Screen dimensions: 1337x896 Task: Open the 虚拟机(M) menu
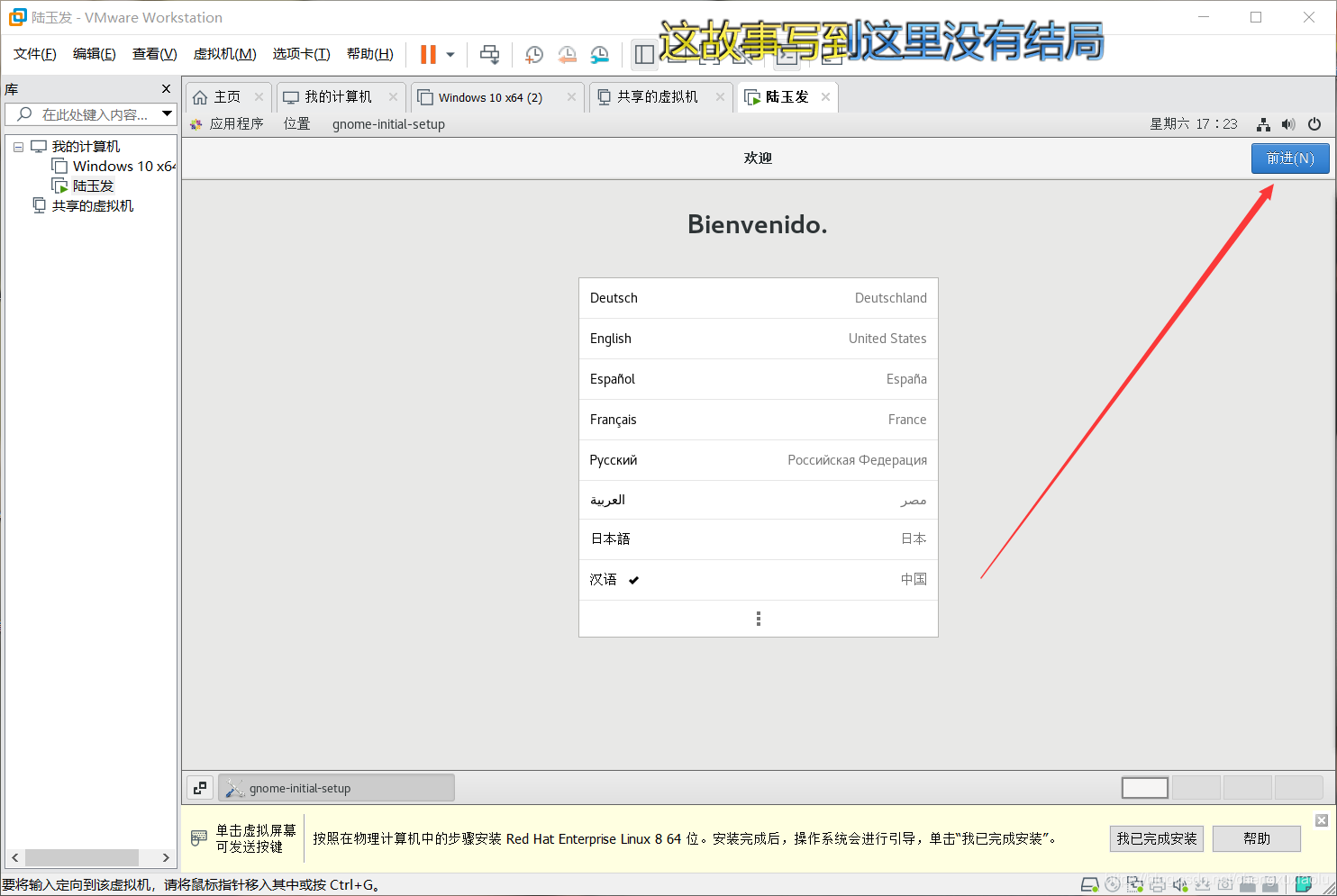click(x=225, y=54)
